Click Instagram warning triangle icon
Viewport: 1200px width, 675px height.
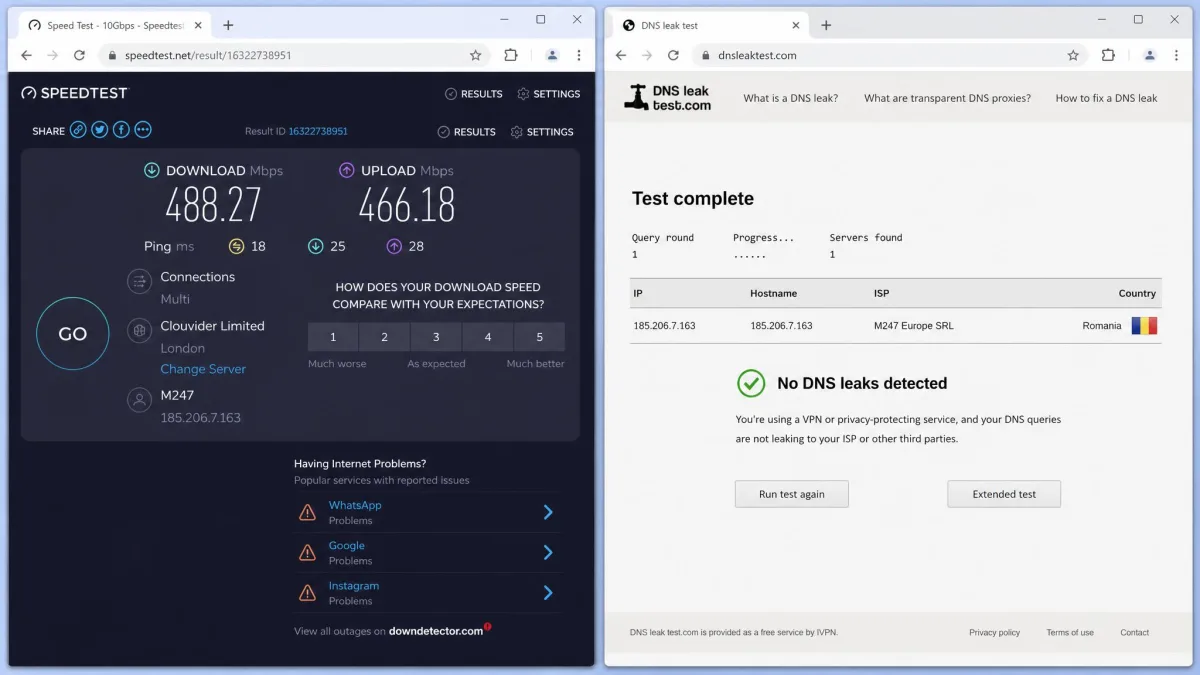click(307, 593)
